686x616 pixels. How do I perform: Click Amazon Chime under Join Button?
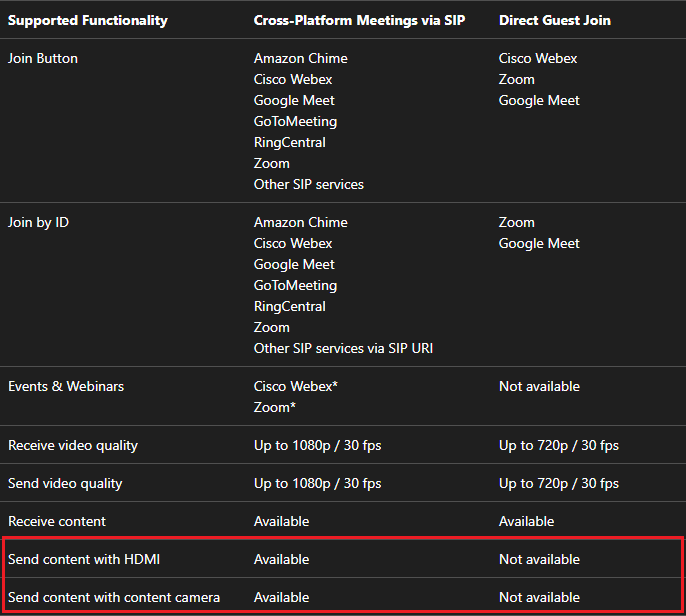(301, 58)
